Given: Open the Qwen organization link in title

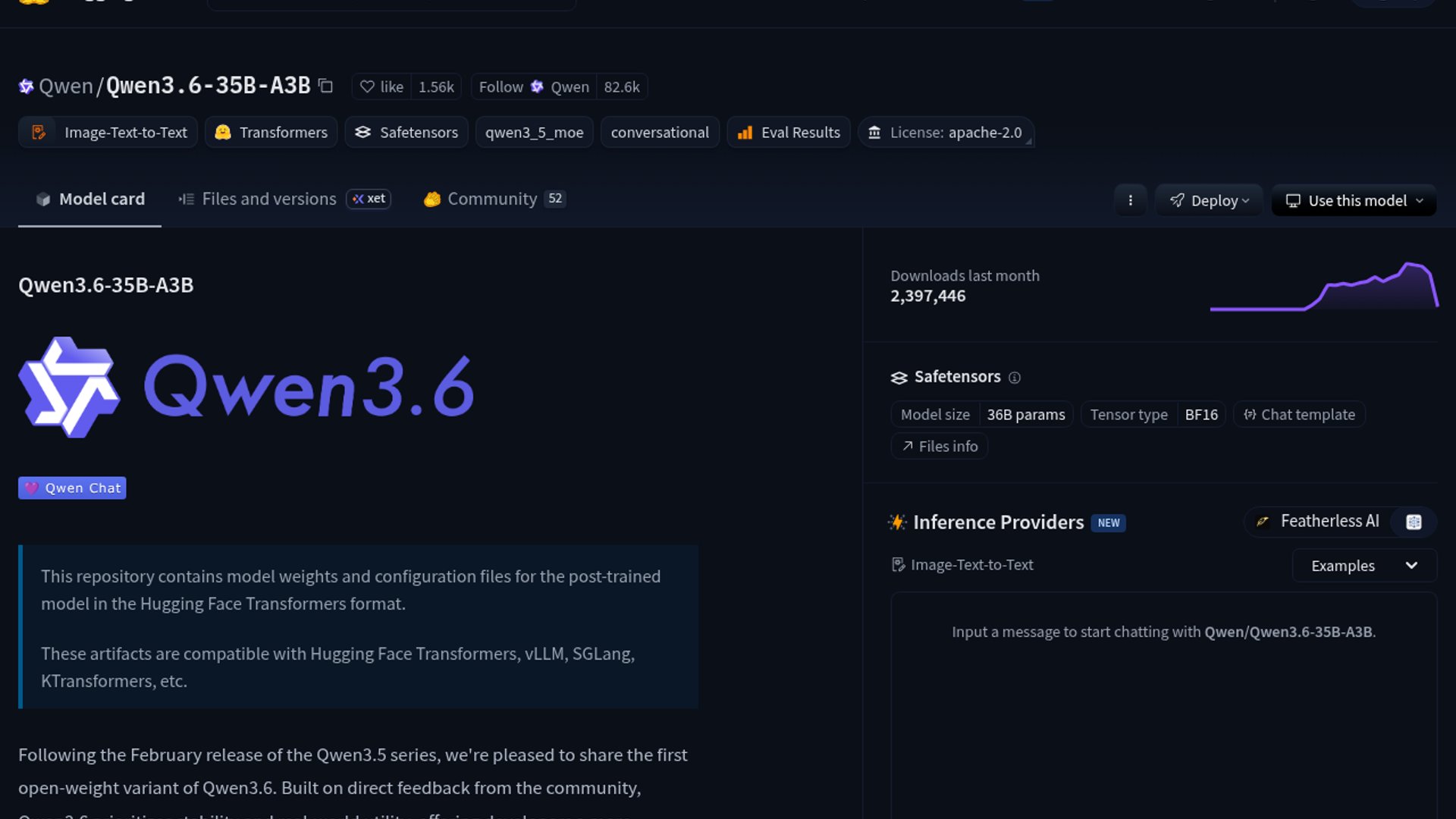Looking at the screenshot, I should coord(66,86).
